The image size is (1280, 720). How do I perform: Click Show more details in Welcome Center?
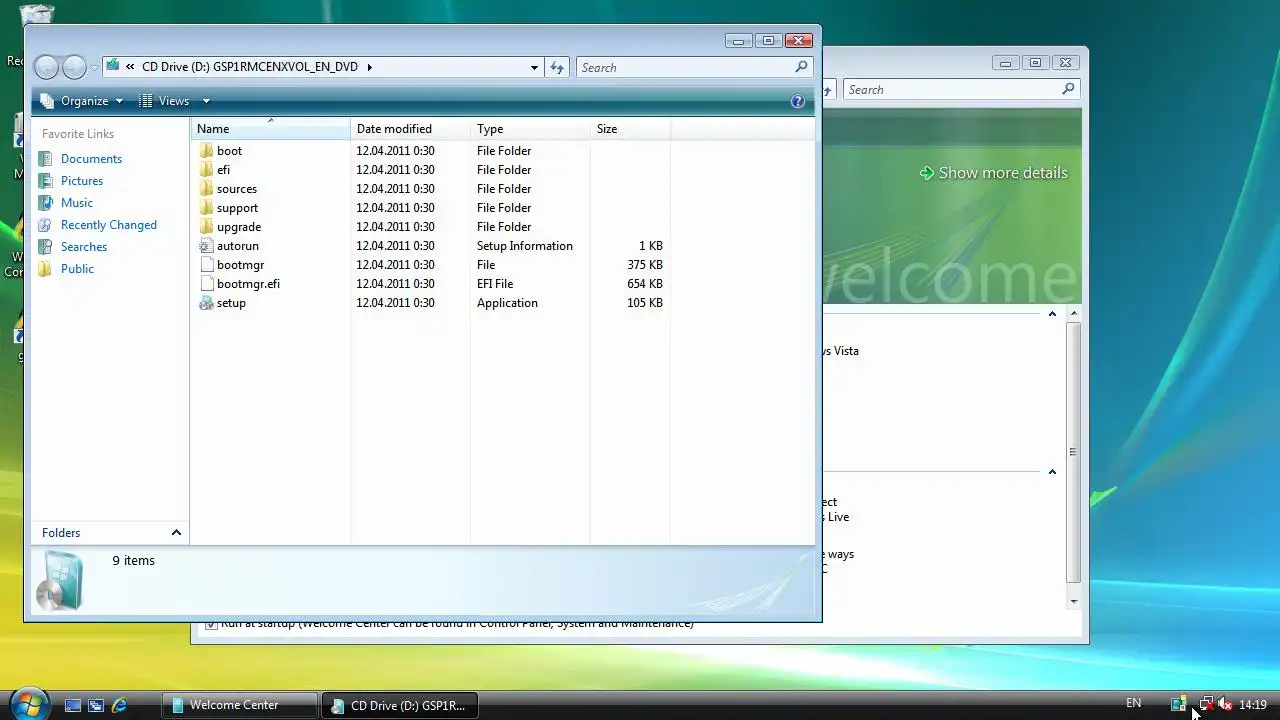tap(993, 173)
